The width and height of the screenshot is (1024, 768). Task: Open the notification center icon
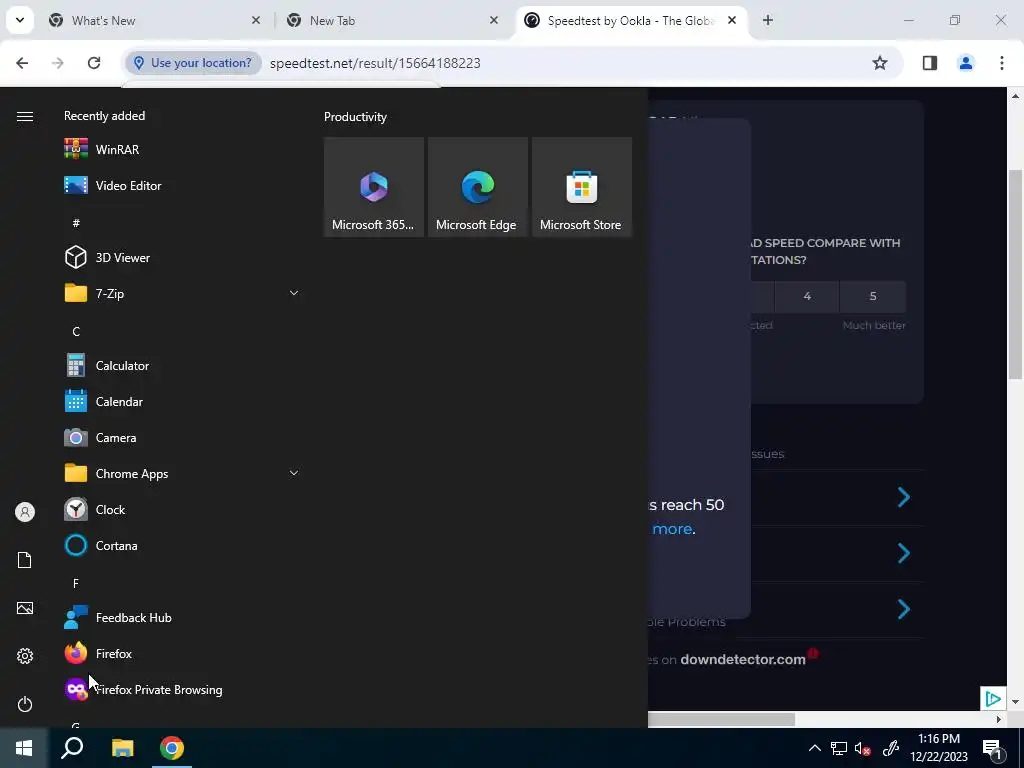coord(992,749)
